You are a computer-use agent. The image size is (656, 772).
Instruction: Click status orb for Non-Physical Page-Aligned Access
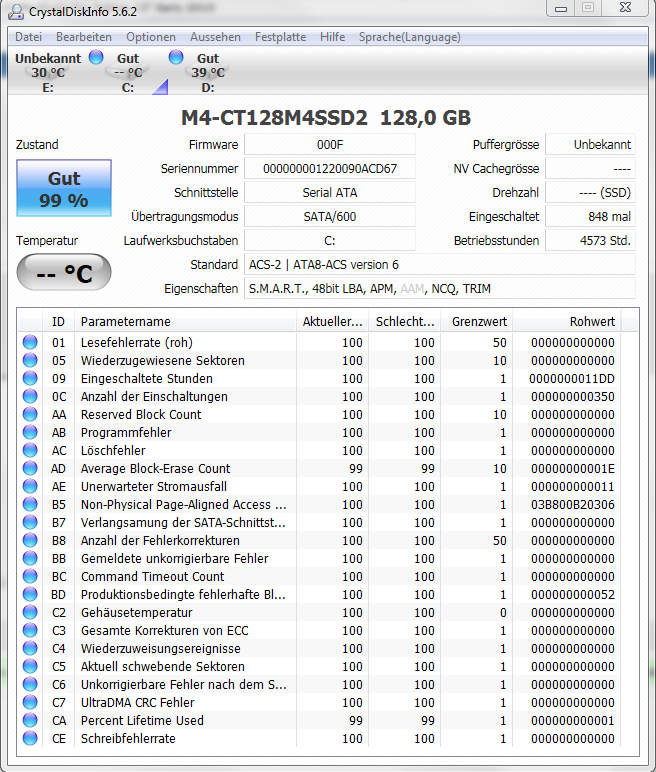click(30, 504)
